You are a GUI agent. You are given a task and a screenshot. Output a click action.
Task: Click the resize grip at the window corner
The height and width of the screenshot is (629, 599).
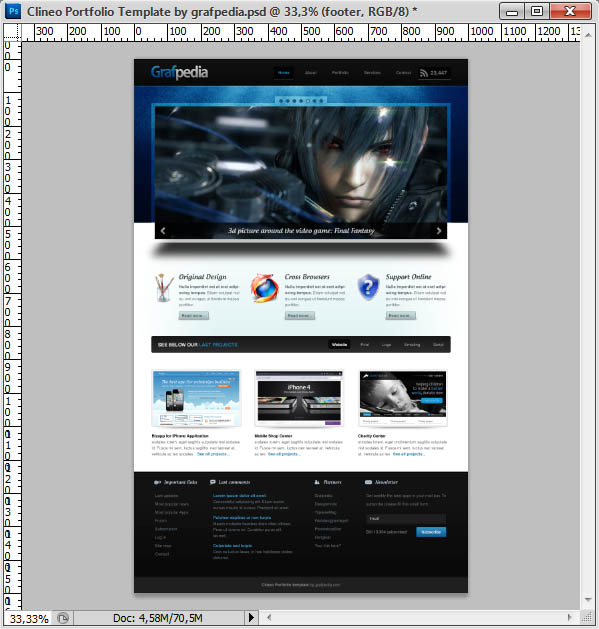[x=587, y=617]
